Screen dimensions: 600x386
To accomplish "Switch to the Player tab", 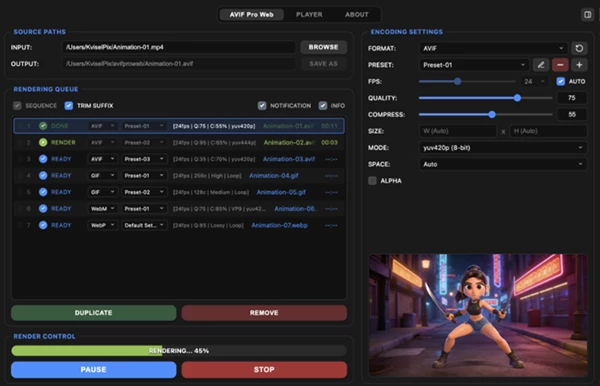I will [309, 15].
